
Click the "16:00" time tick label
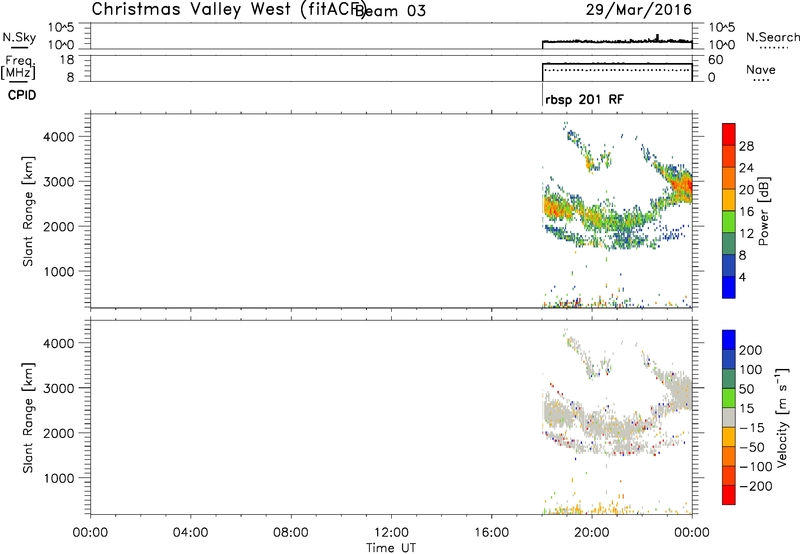tap(491, 532)
